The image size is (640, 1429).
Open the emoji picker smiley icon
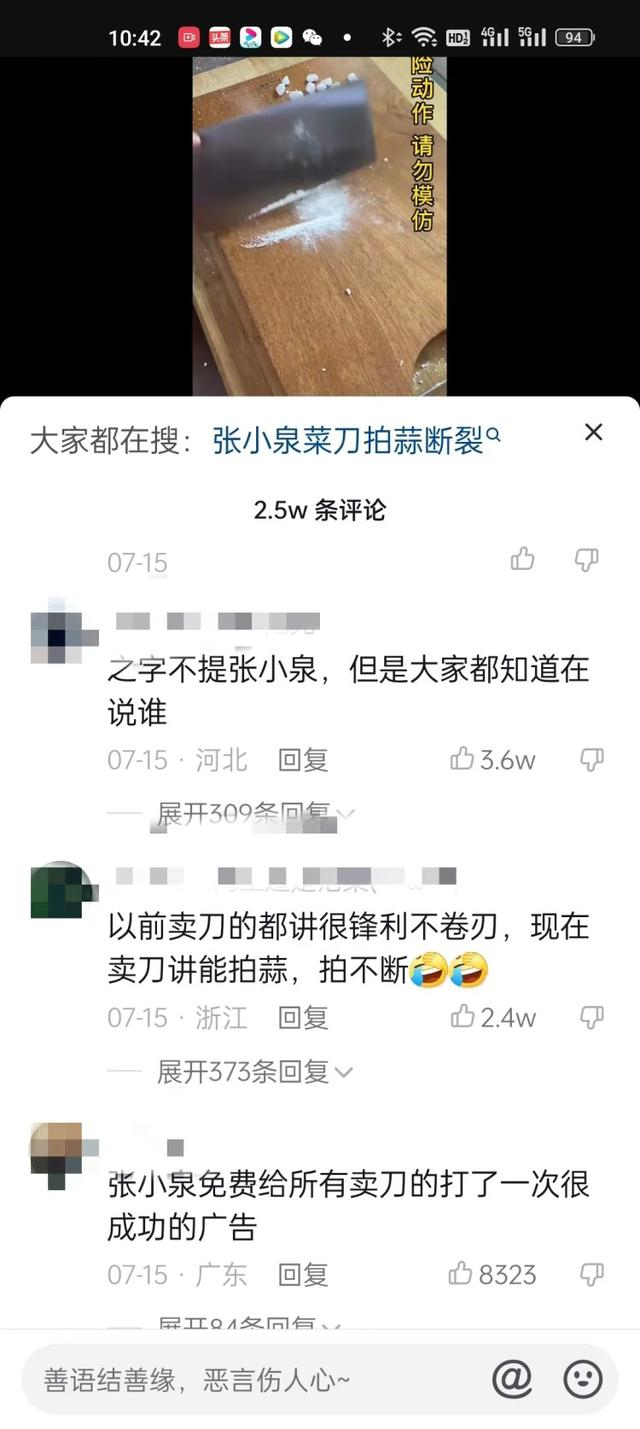tap(583, 1380)
